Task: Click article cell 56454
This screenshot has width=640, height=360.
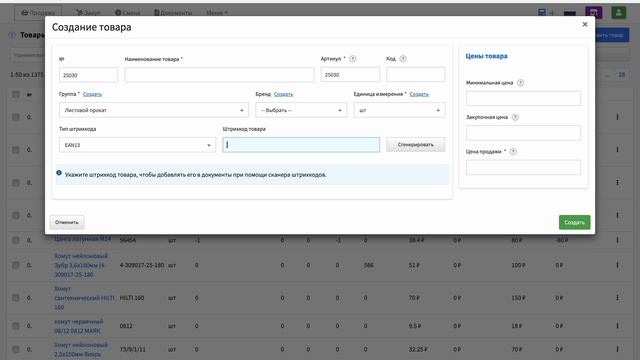Action: (x=128, y=240)
